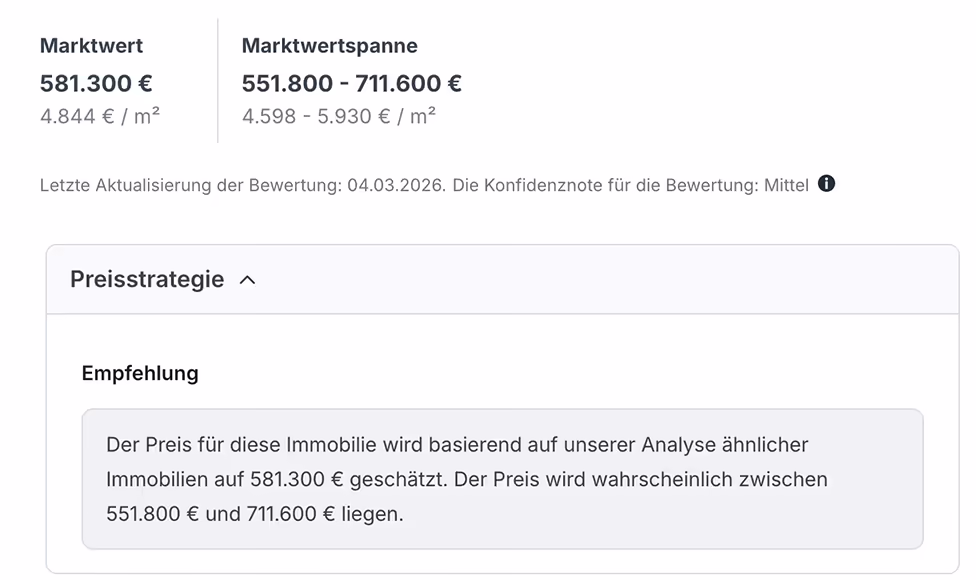Select the market value 581.300 €
Viewport: 976px width, 580px height.
pyautogui.click(x=97, y=83)
